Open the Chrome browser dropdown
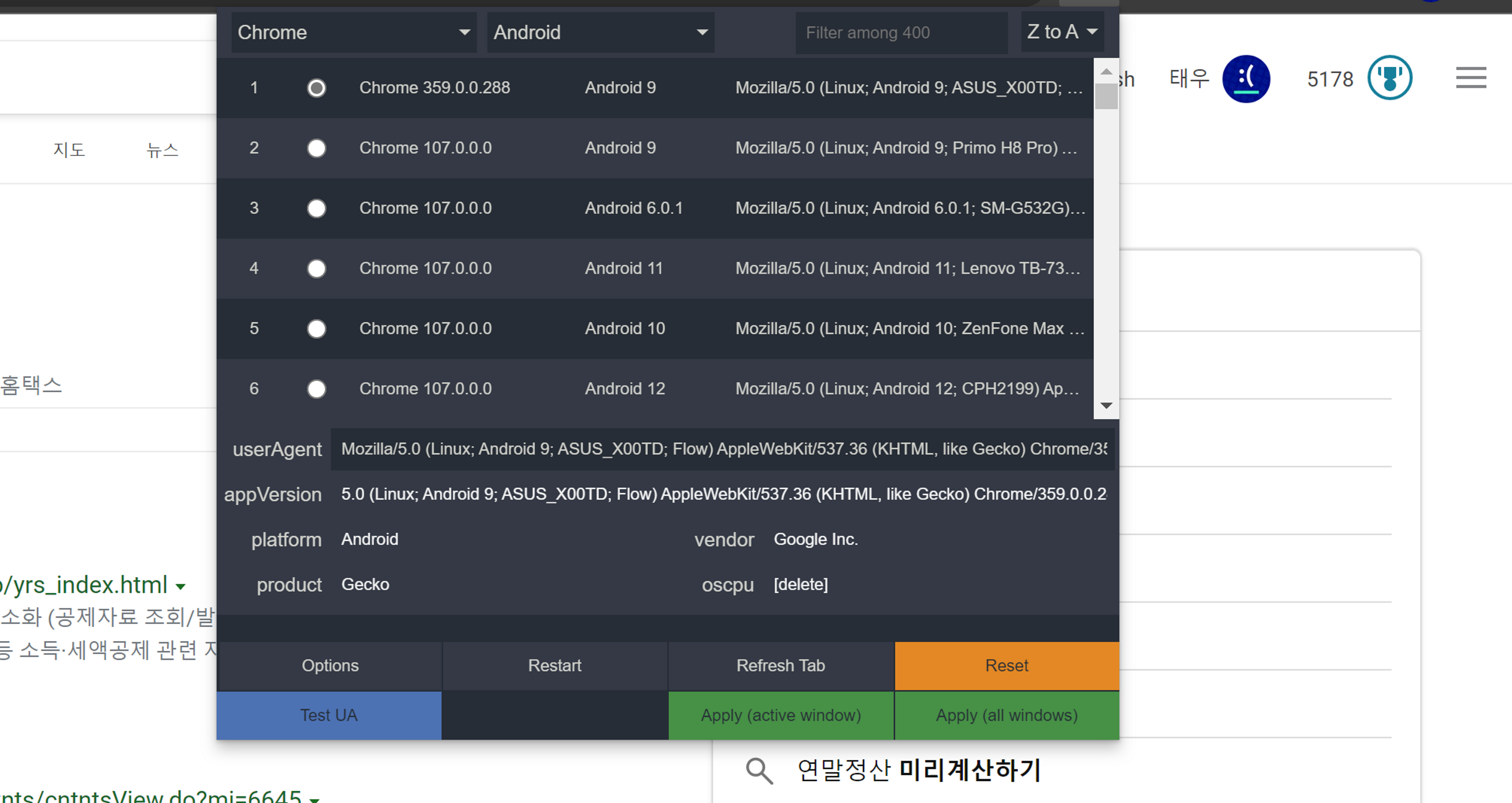Screen dimensions: 1512x803 (353, 32)
